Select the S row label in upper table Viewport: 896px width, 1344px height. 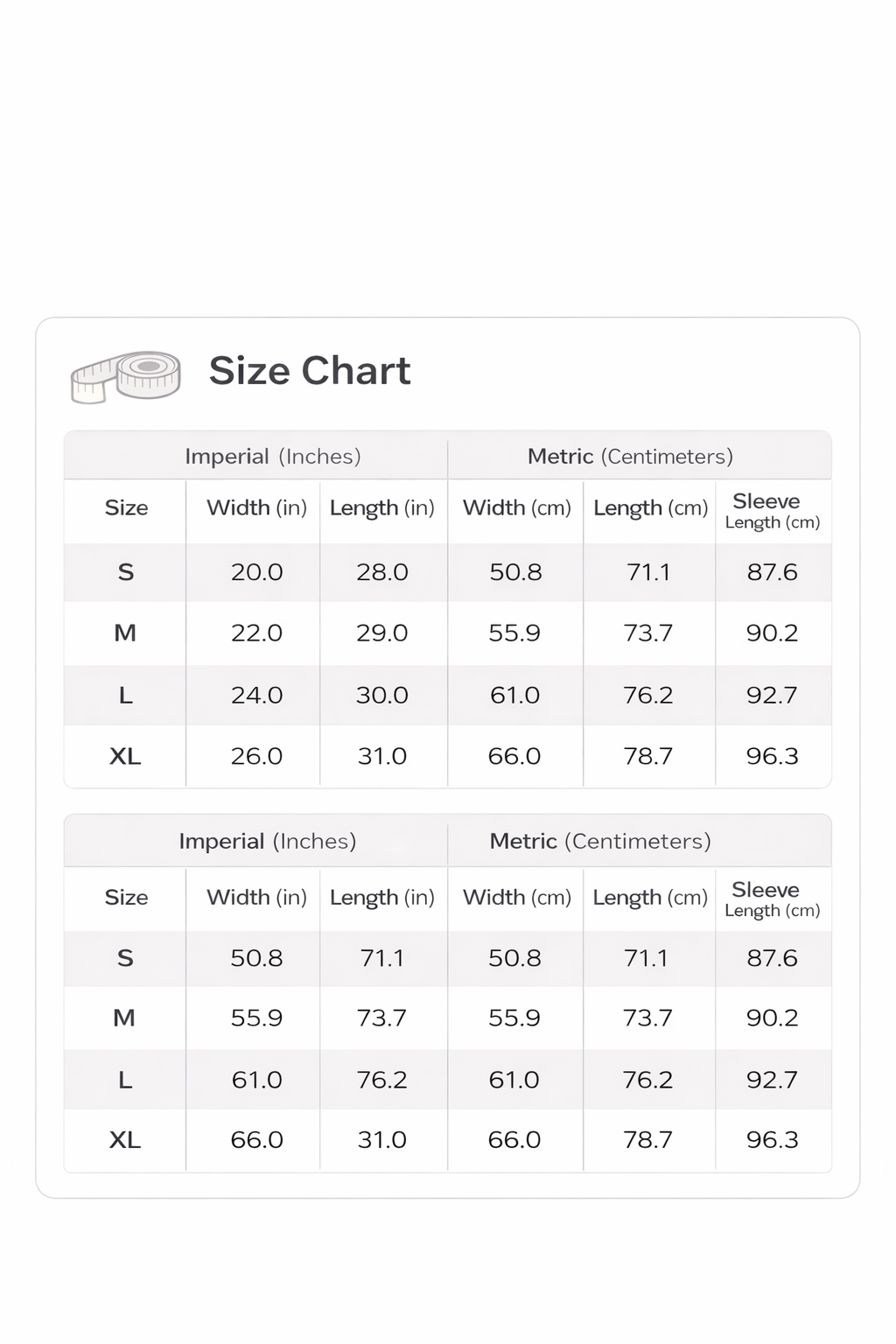point(126,572)
